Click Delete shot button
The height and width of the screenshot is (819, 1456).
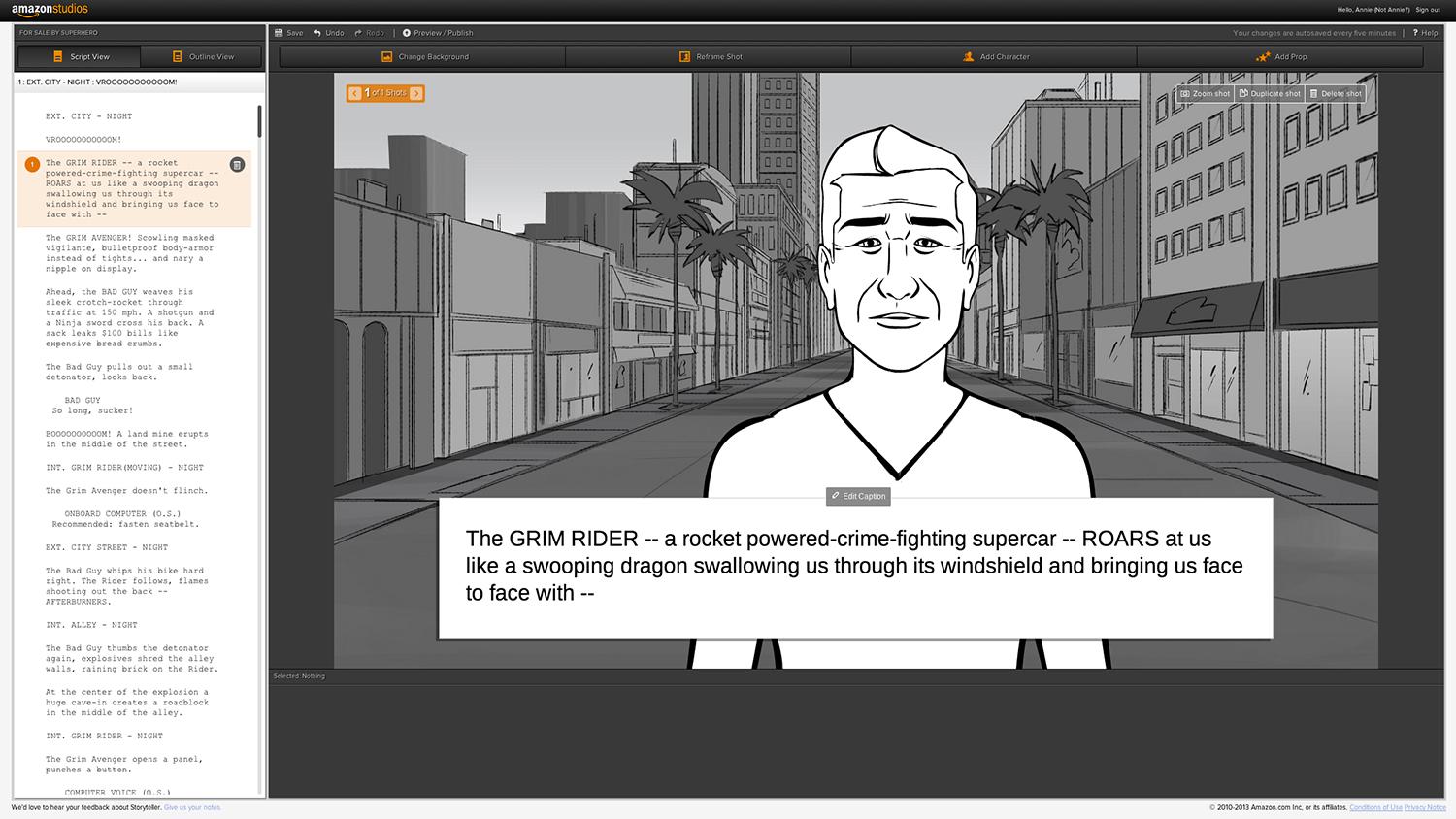click(1336, 94)
